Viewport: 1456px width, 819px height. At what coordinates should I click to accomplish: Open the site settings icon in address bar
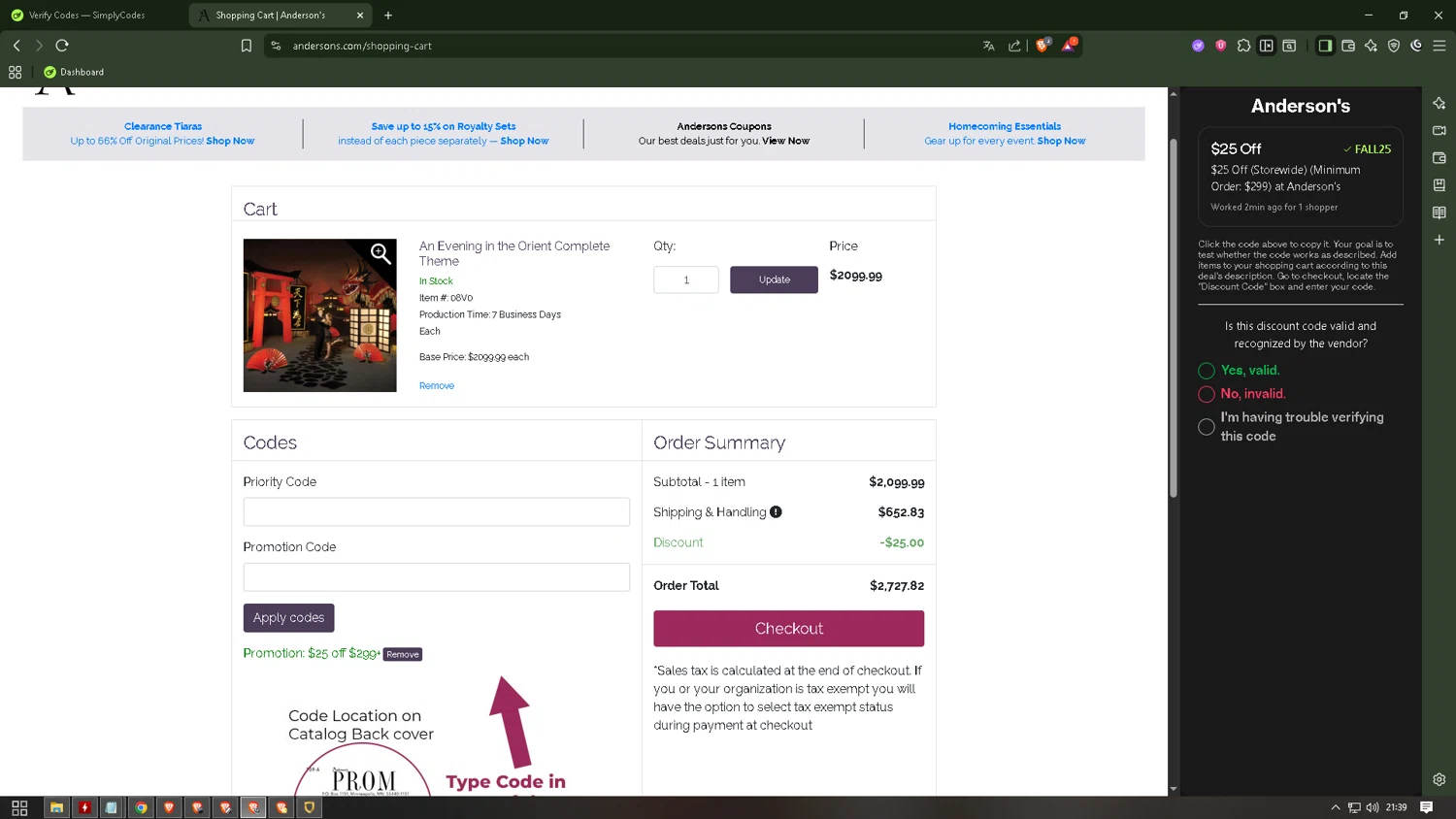276,46
